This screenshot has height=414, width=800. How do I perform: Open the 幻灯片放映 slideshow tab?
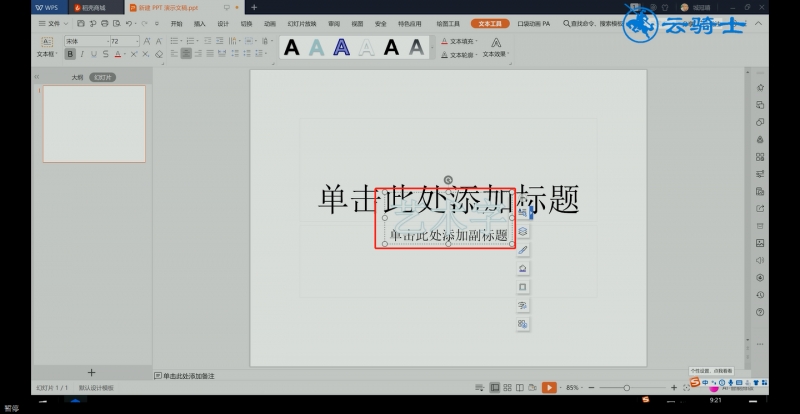[x=302, y=23]
